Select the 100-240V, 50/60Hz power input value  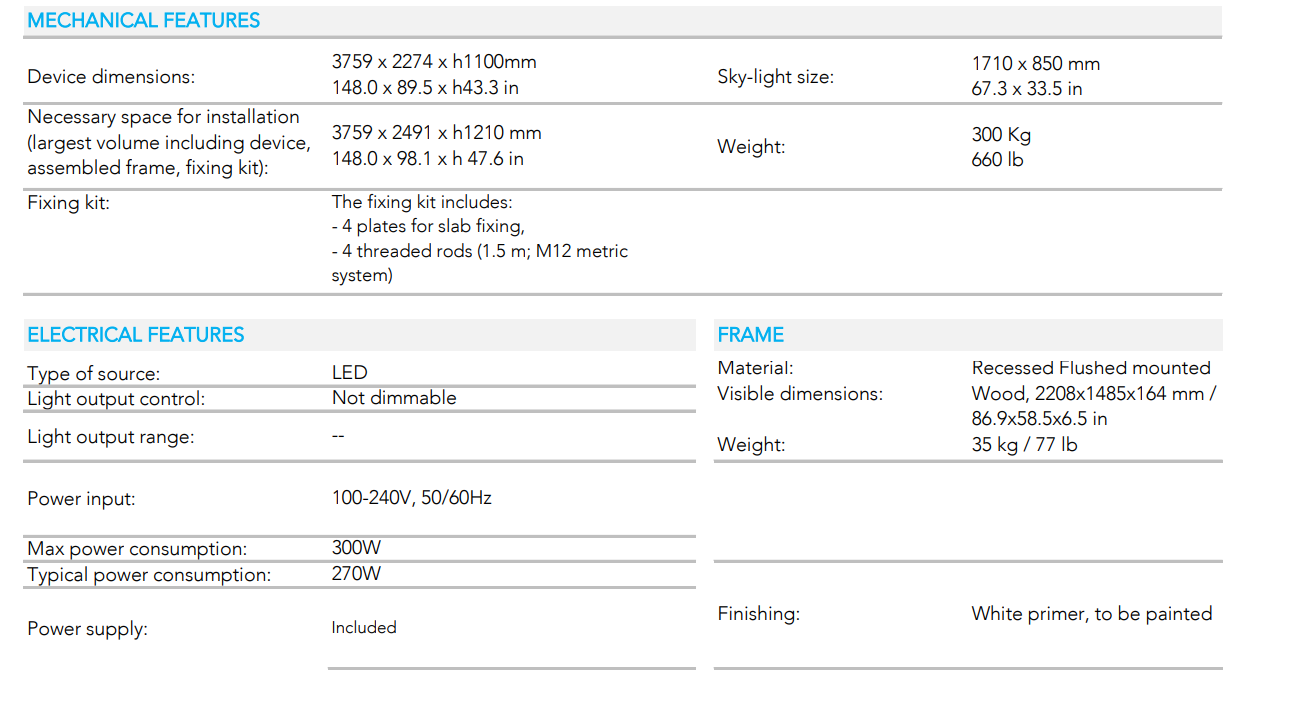412,497
